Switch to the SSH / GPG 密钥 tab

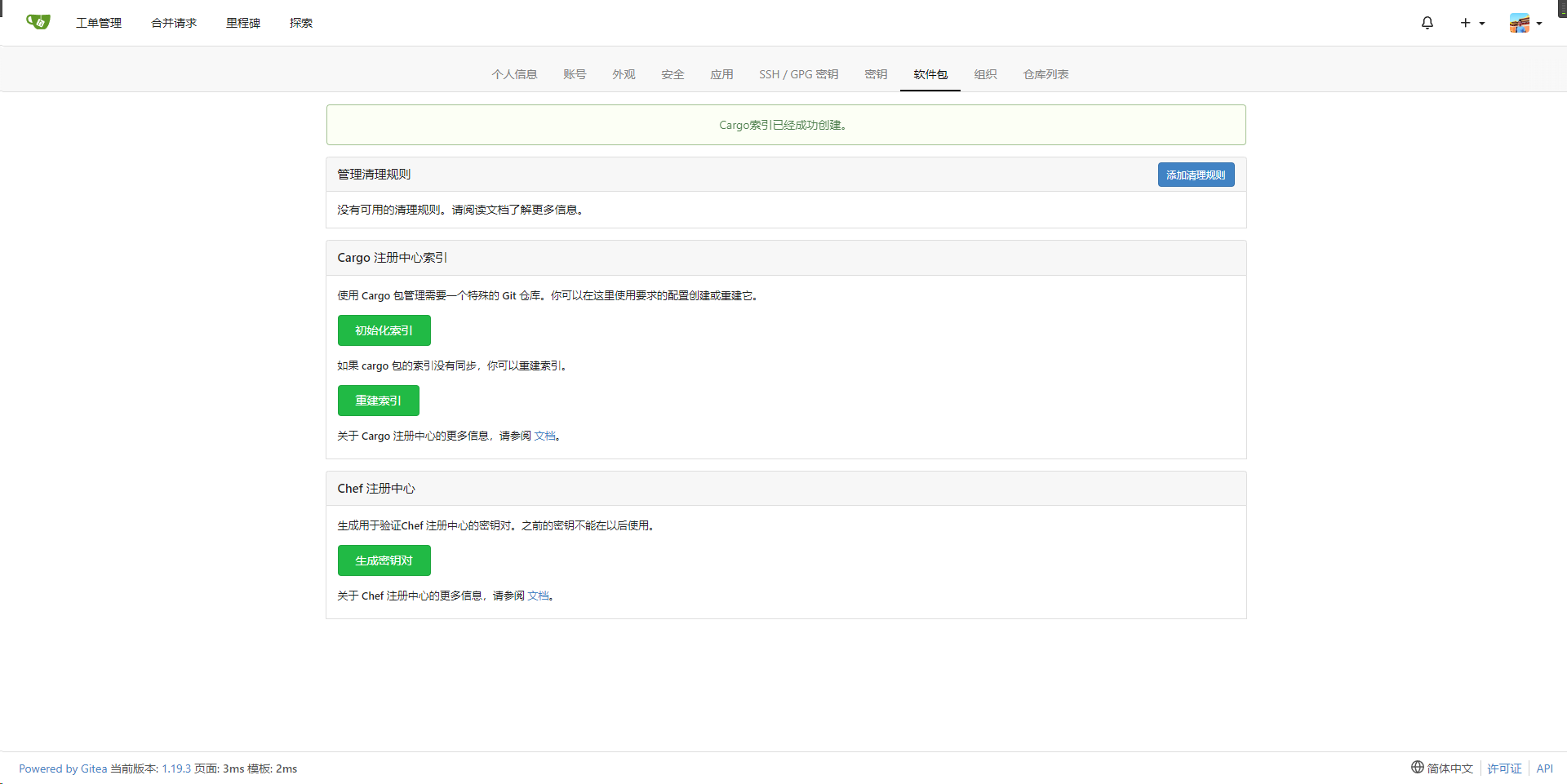798,74
